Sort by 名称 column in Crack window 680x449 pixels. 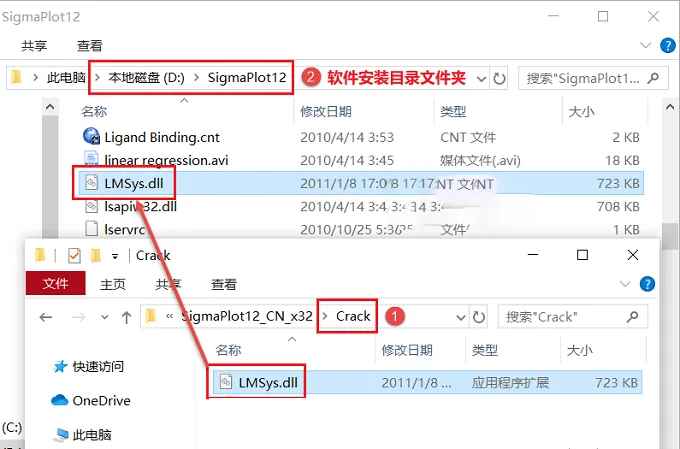point(228,350)
